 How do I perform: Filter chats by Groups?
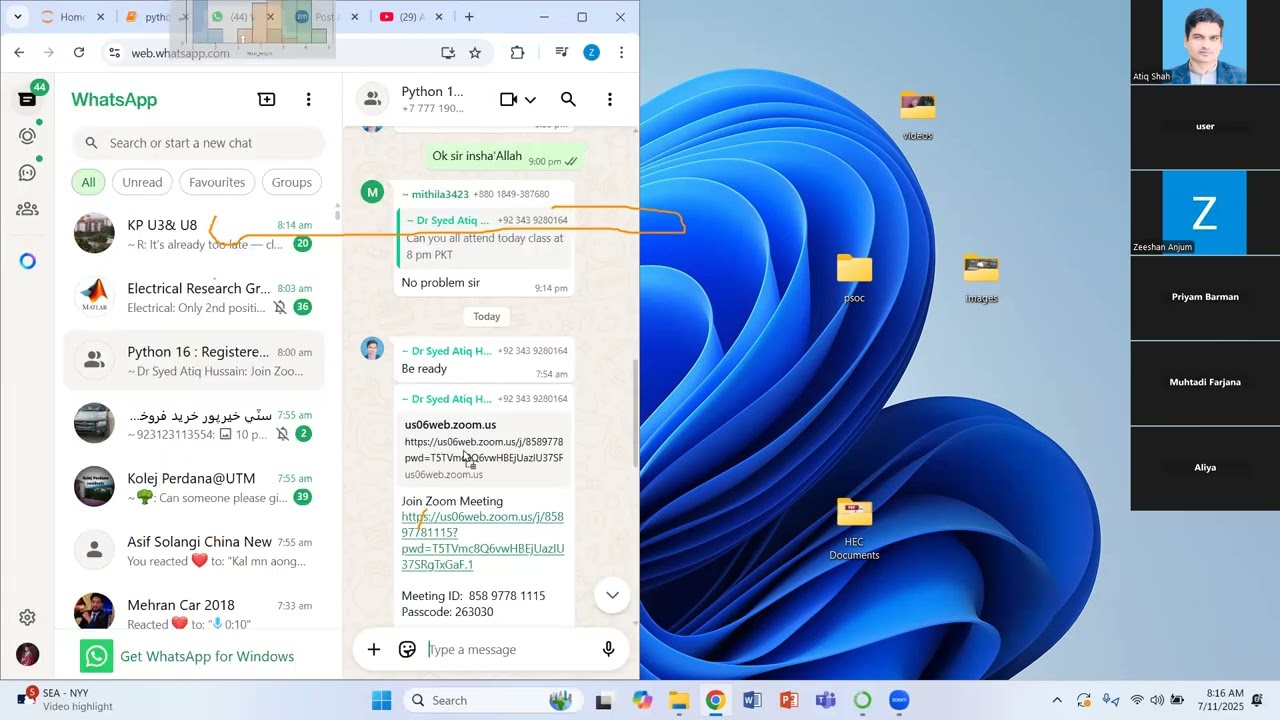[292, 182]
